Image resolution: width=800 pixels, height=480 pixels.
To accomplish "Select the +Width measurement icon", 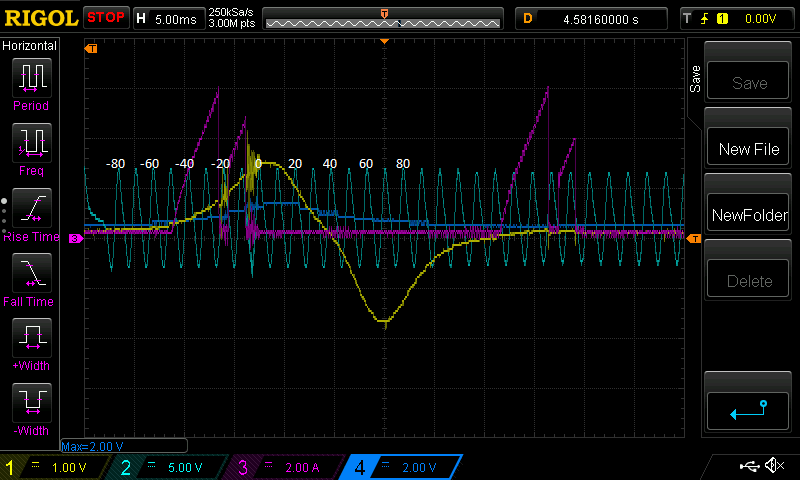I will (32, 338).
